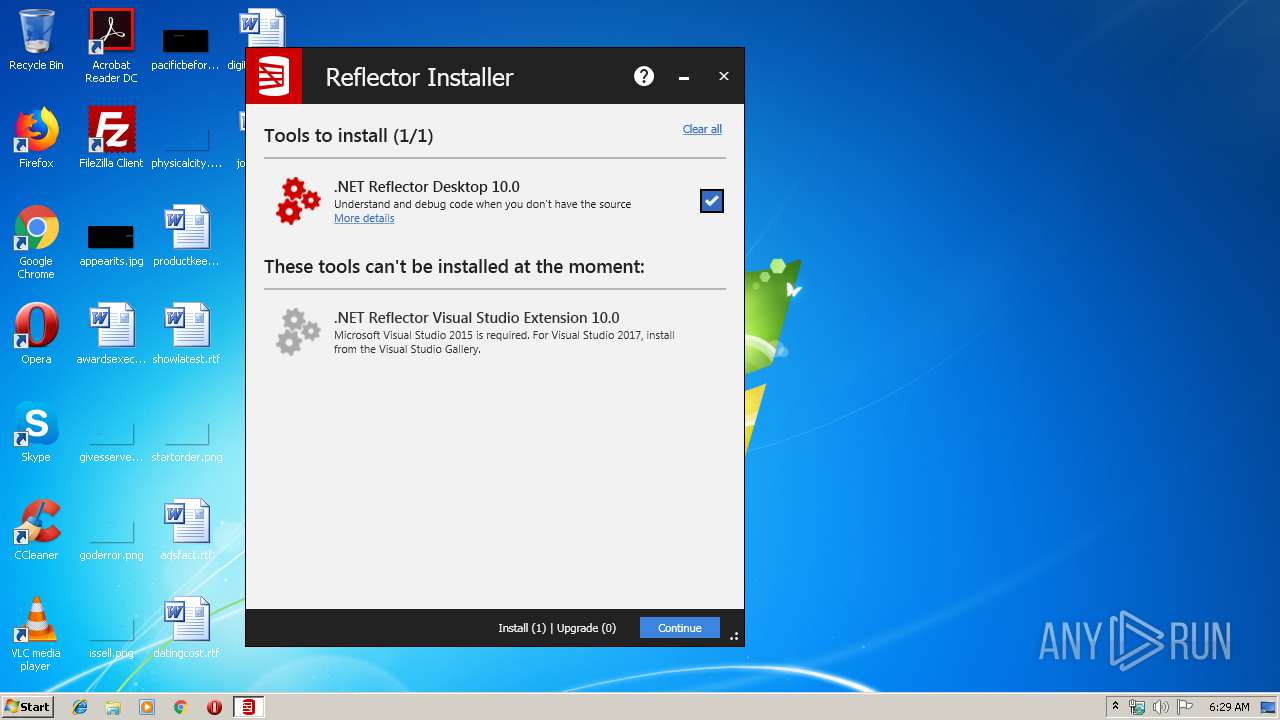The height and width of the screenshot is (720, 1280).
Task: Select the awardsexec... Word document icon
Action: point(111,334)
